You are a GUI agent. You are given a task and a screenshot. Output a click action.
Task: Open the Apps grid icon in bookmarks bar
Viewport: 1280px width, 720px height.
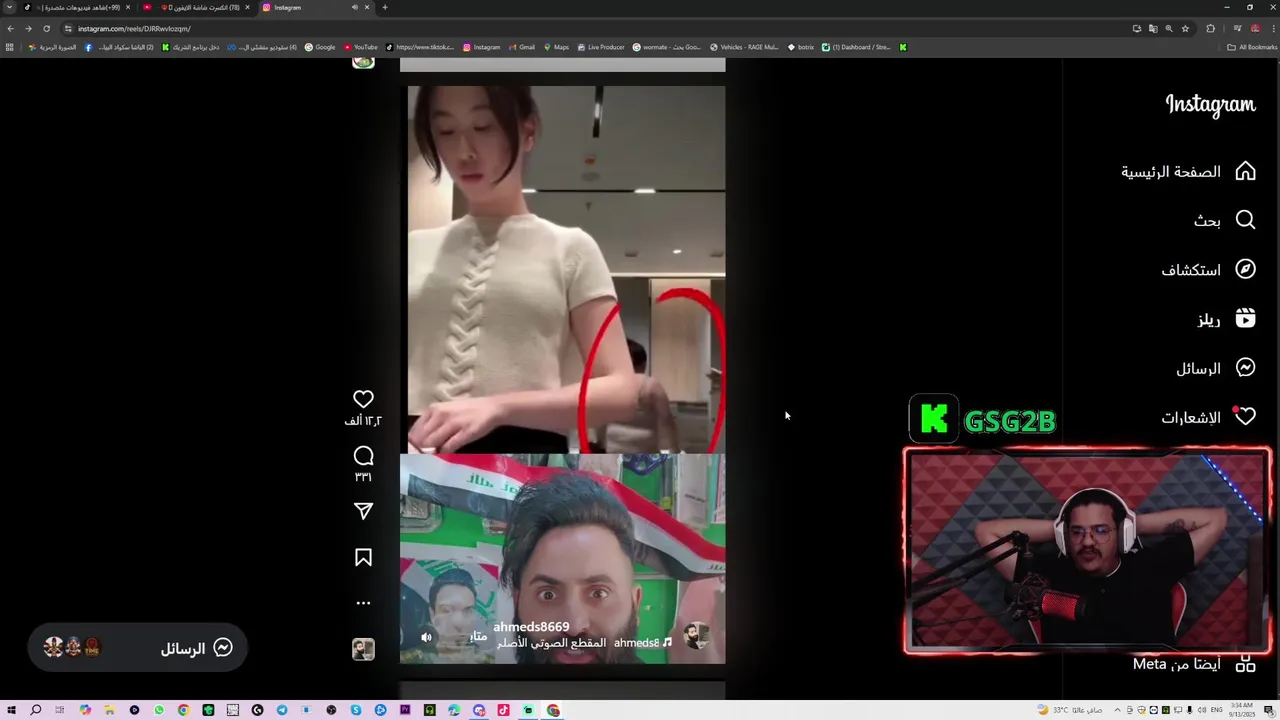click(x=10, y=47)
